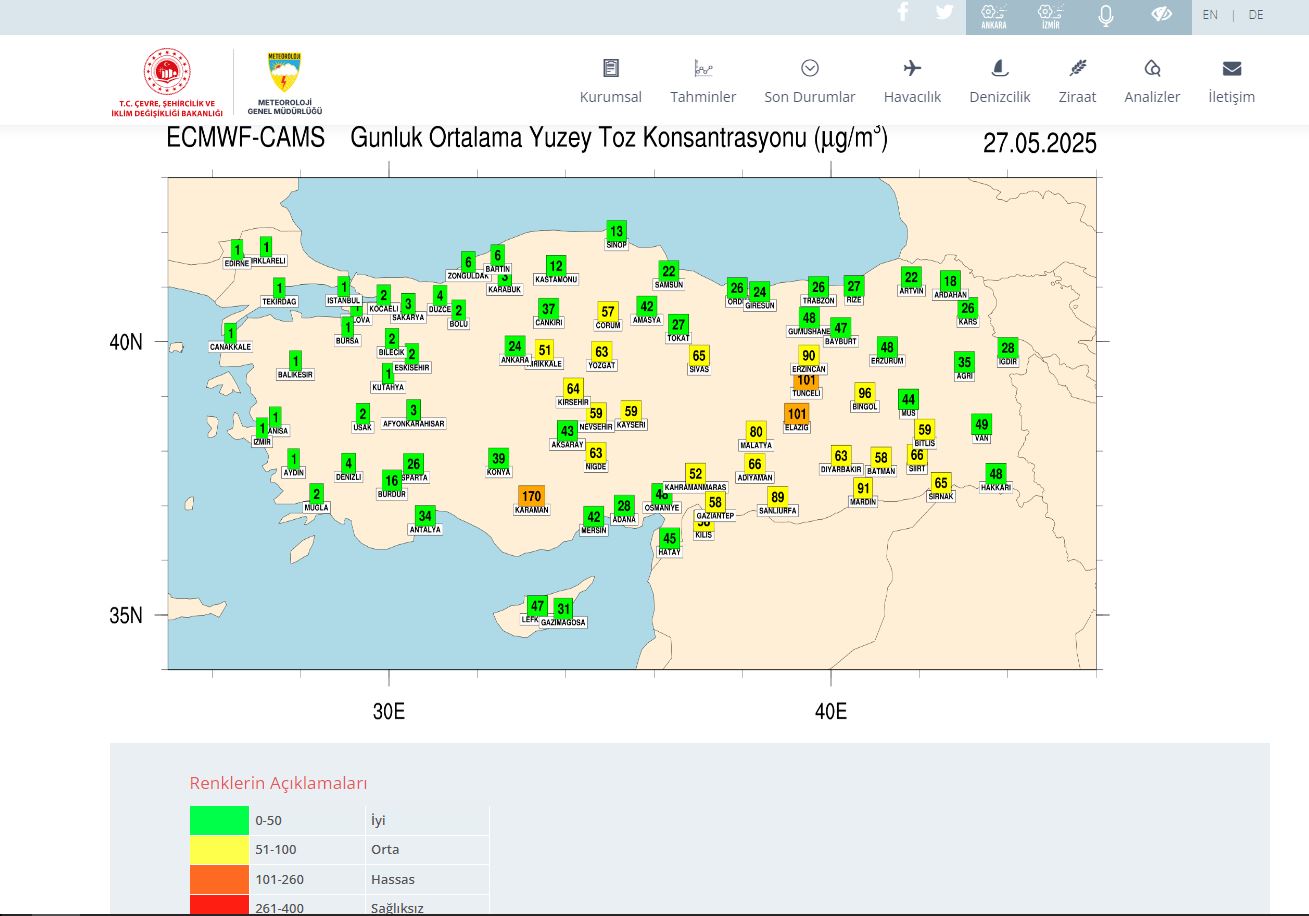Switch language to DE

(x=1256, y=15)
